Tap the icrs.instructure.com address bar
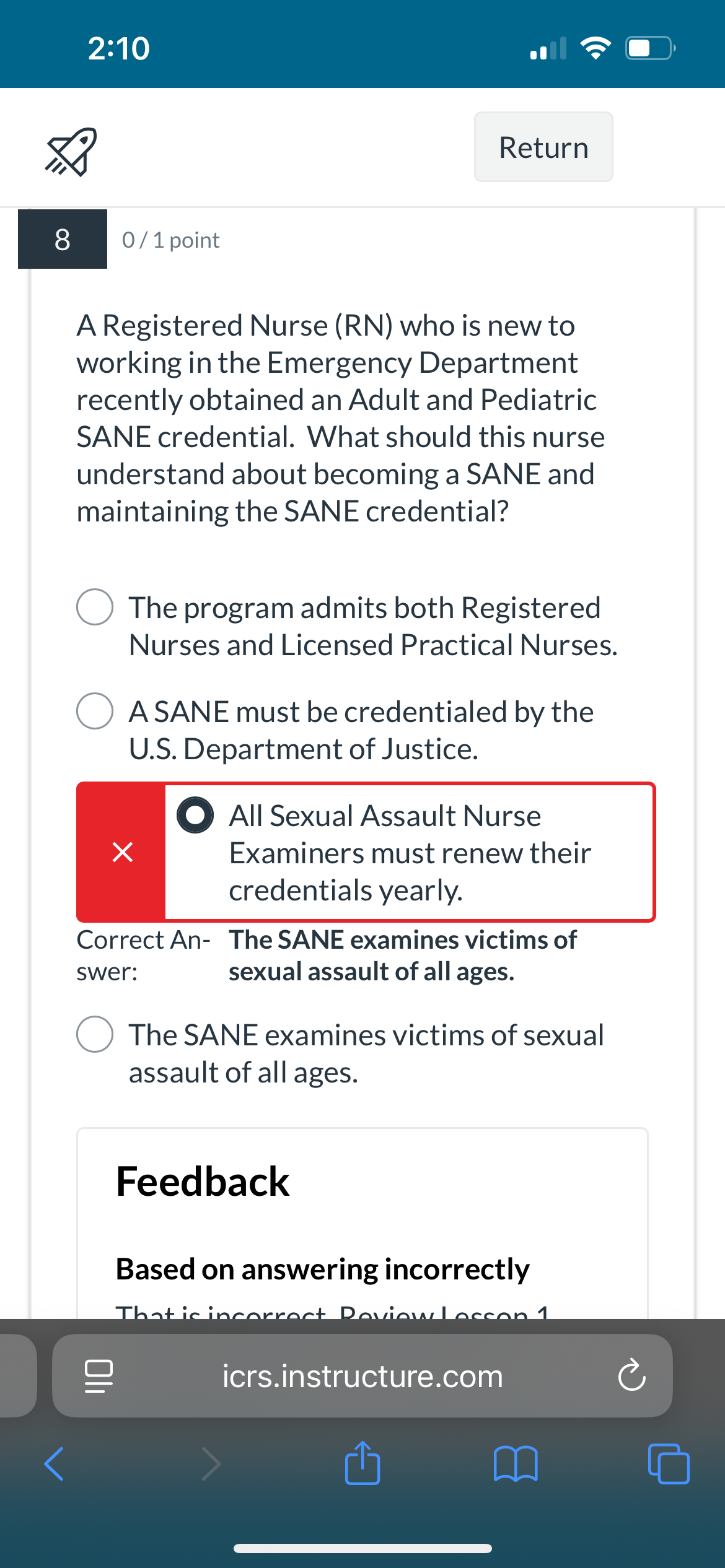The height and width of the screenshot is (1568, 725). 362,1376
